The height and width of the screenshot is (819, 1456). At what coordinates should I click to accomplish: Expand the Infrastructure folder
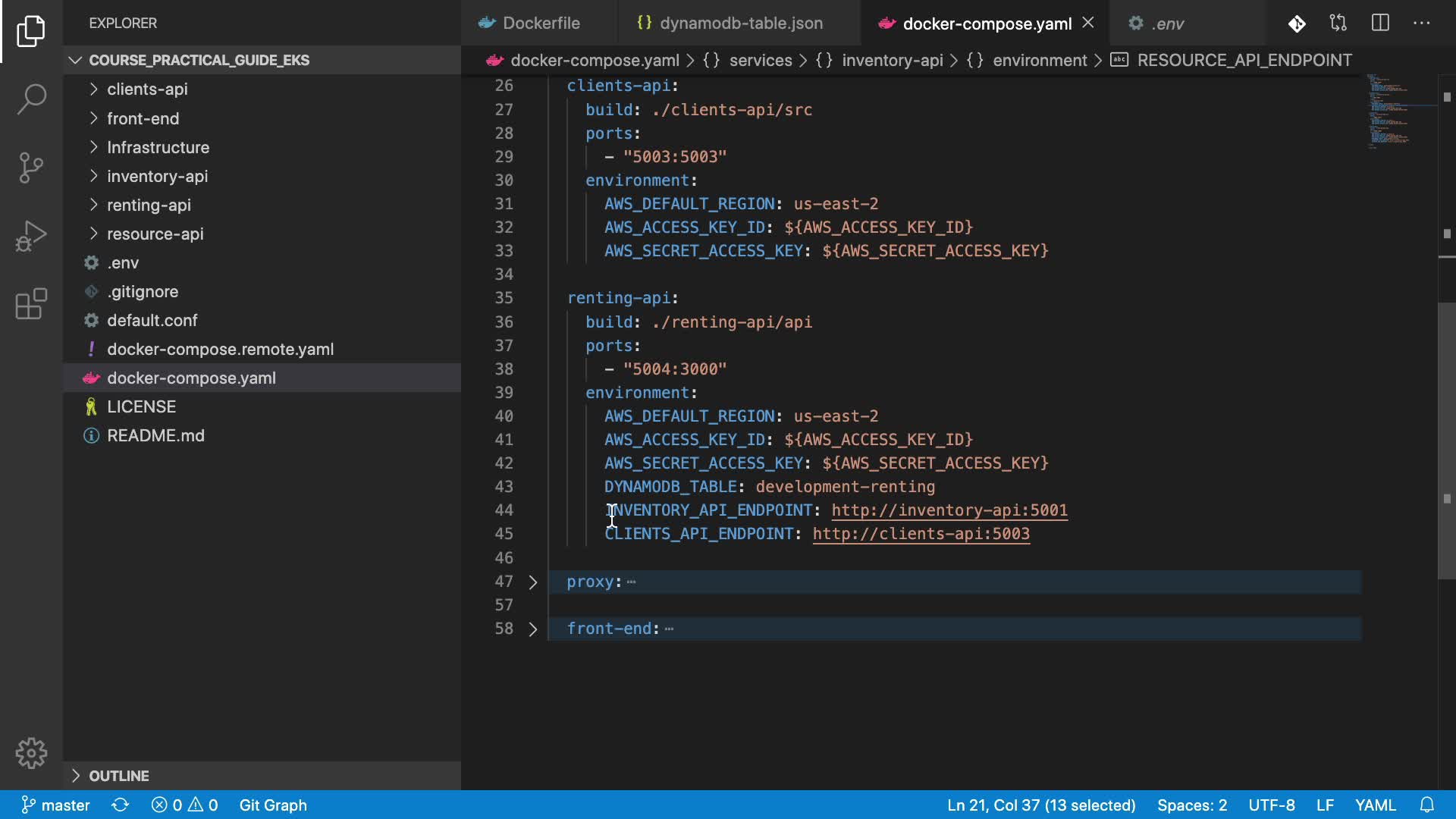point(158,147)
